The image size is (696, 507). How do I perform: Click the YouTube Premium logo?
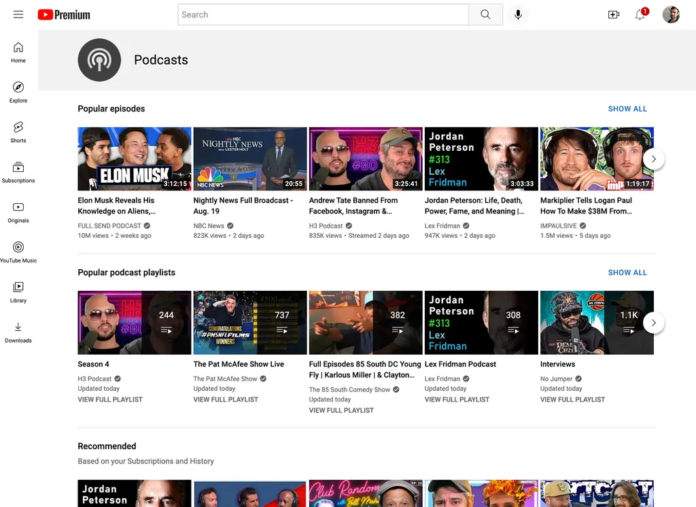pos(64,14)
